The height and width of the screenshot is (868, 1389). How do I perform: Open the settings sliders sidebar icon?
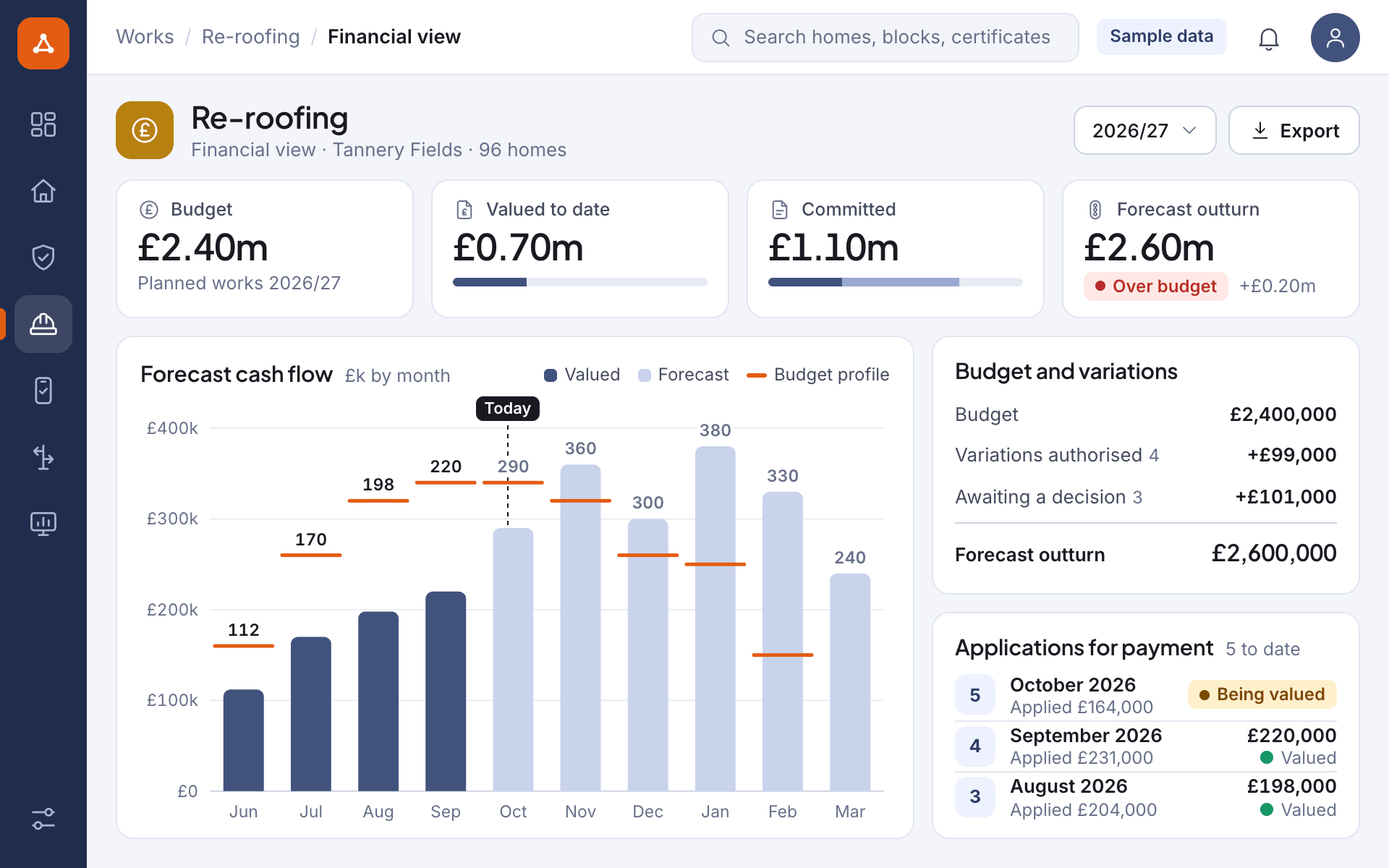coord(43,819)
